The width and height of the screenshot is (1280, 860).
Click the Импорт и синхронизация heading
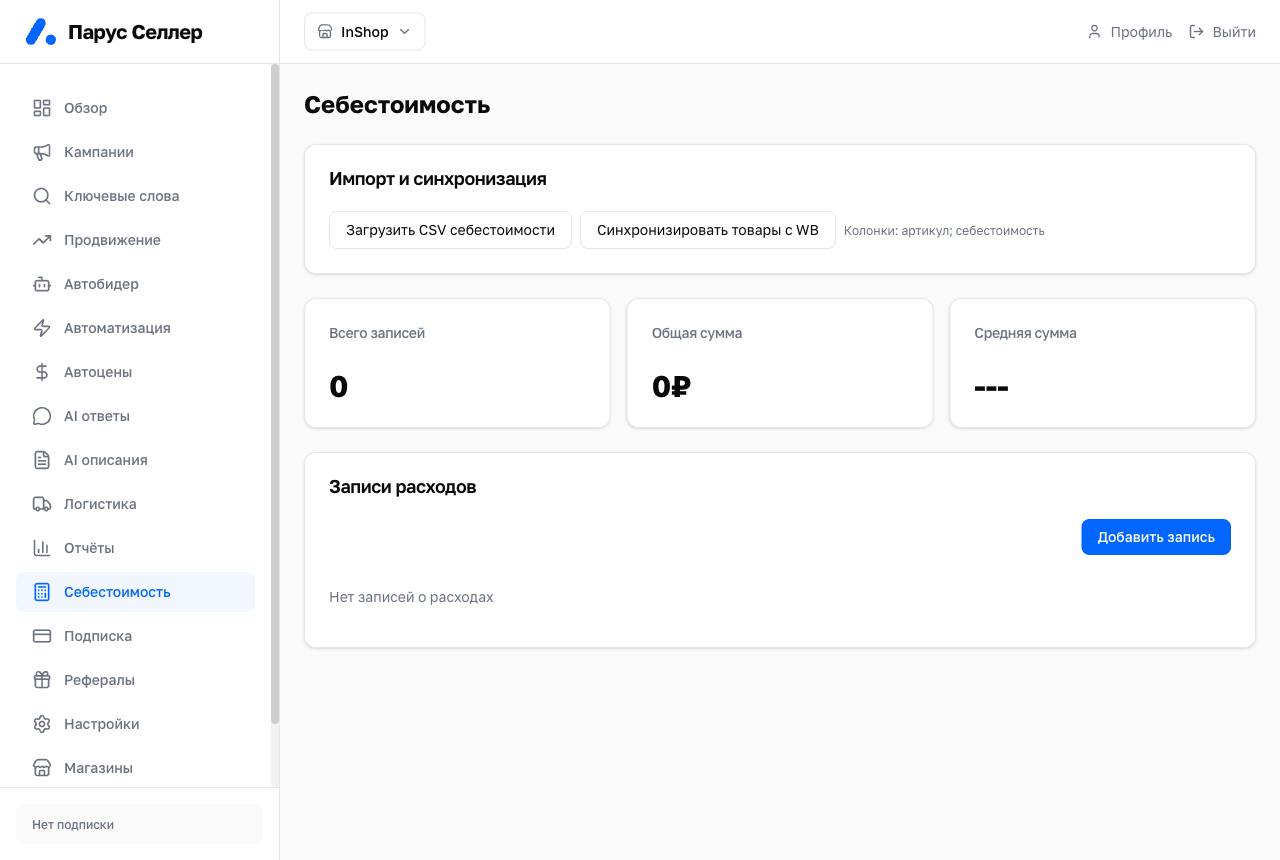[438, 179]
